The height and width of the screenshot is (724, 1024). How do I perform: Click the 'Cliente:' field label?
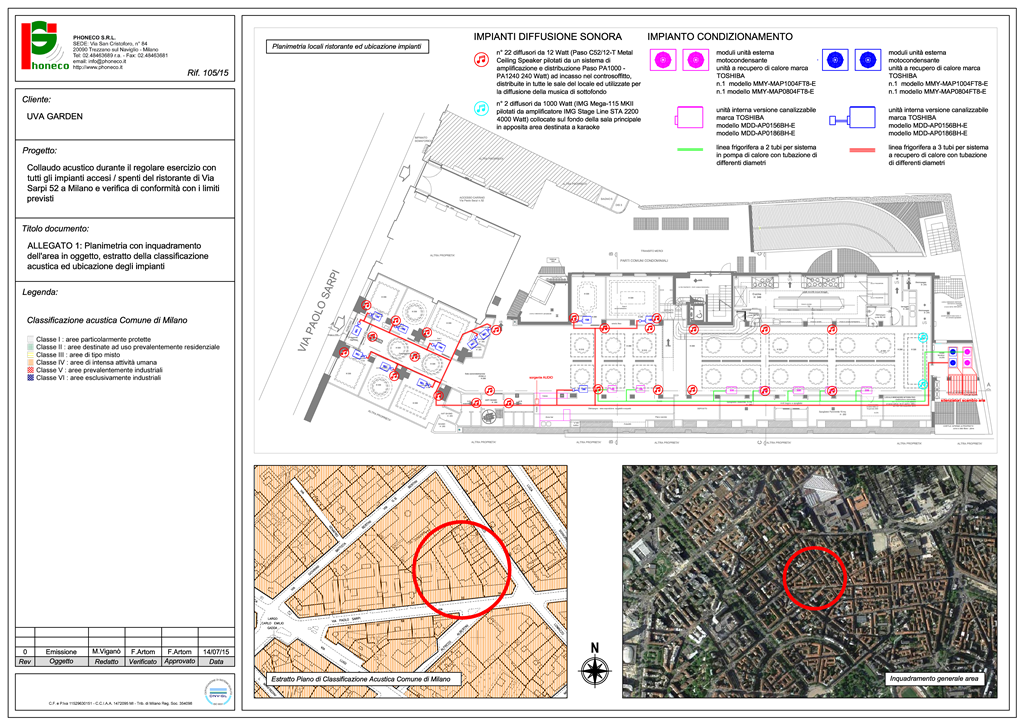point(37,100)
